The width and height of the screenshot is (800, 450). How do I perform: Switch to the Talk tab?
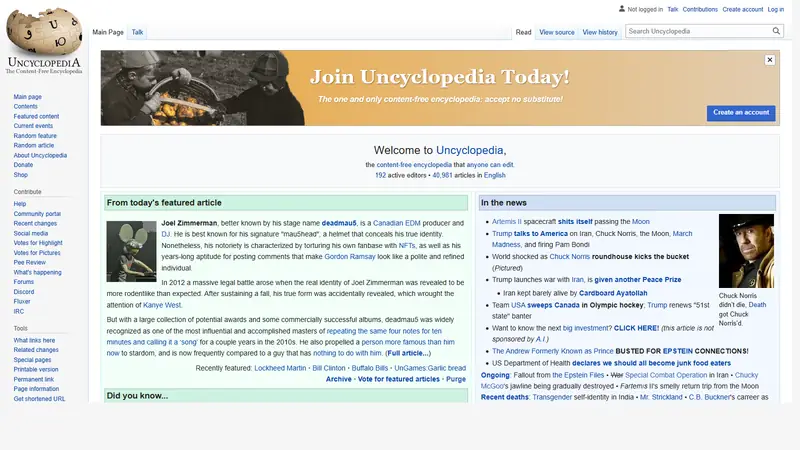tap(137, 32)
